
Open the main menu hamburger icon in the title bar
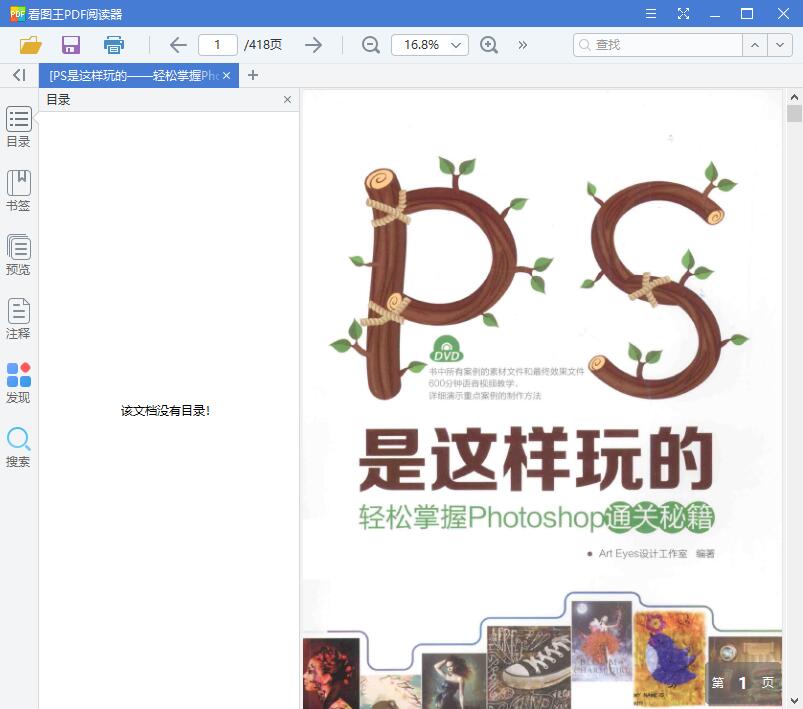coord(651,13)
